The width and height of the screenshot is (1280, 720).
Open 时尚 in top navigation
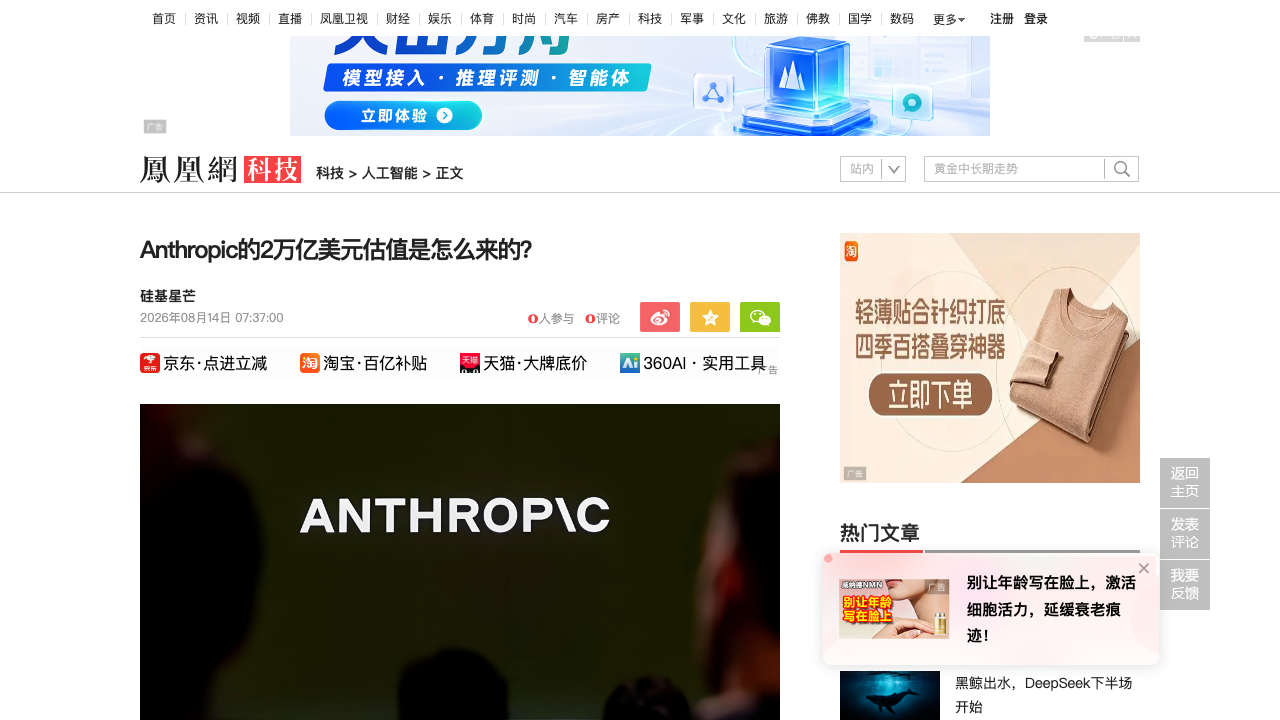524,19
